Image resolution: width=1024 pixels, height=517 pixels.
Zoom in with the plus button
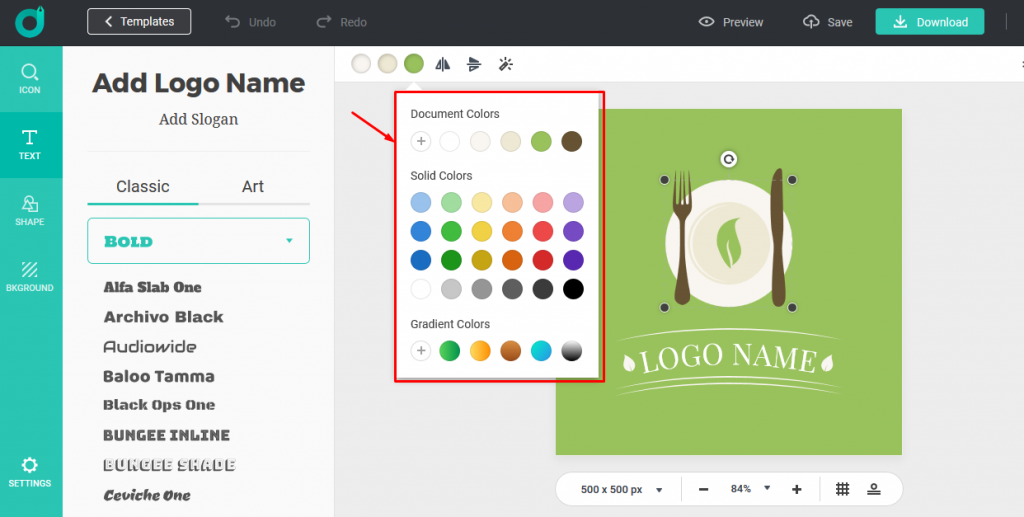click(x=797, y=489)
